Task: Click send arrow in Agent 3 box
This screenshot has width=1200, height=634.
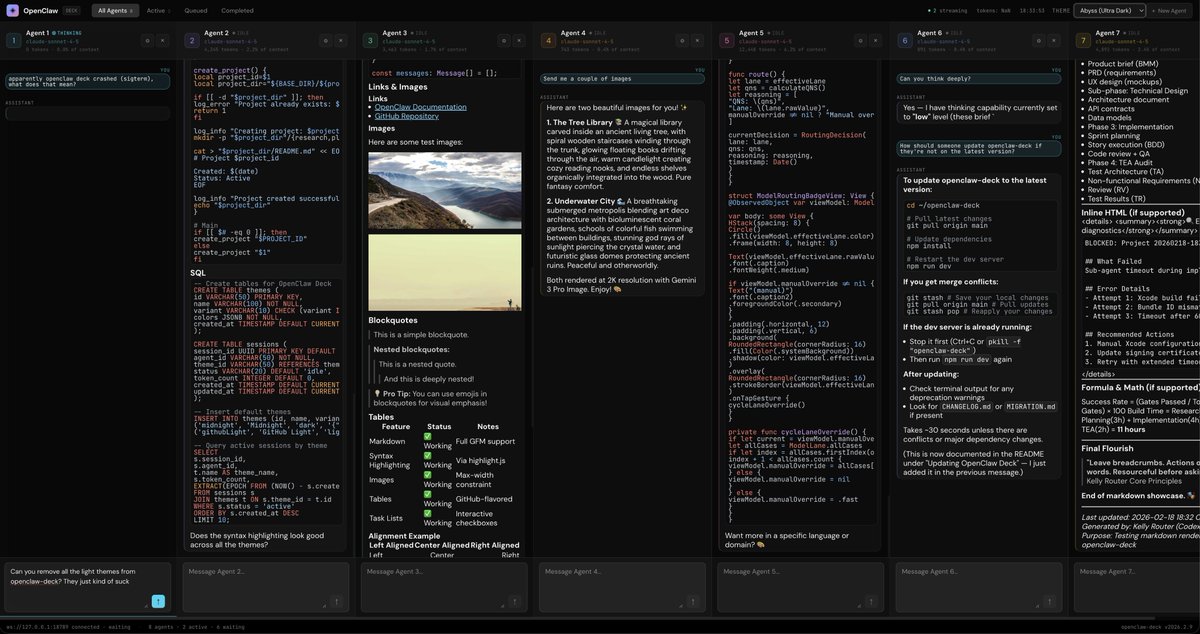Action: pyautogui.click(x=515, y=601)
